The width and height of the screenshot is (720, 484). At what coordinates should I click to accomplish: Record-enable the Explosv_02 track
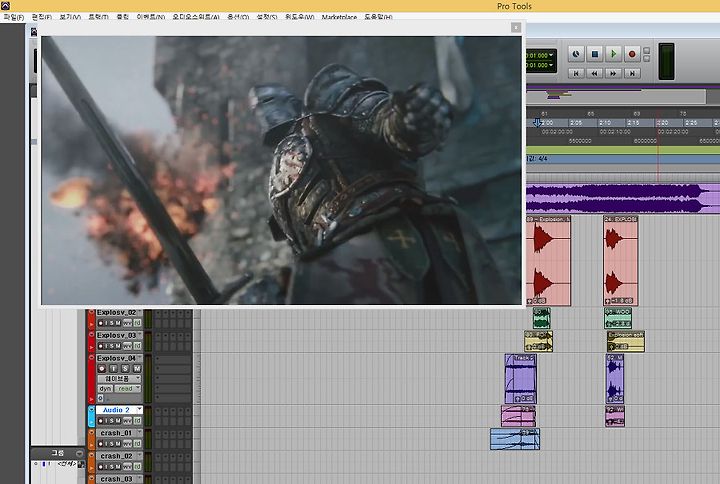pyautogui.click(x=101, y=323)
